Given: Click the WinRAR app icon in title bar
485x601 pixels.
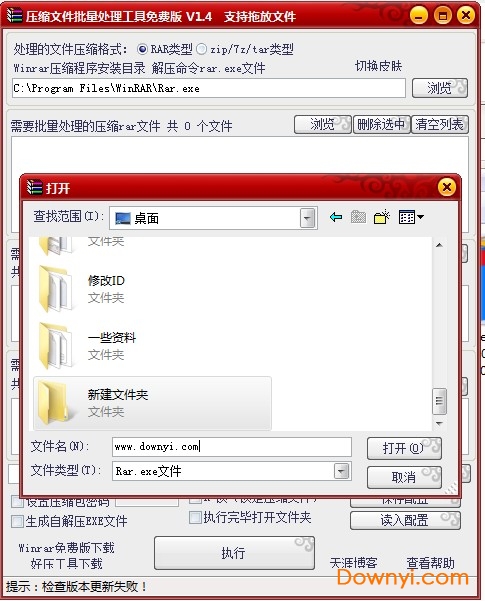Looking at the screenshot, I should pos(15,15).
